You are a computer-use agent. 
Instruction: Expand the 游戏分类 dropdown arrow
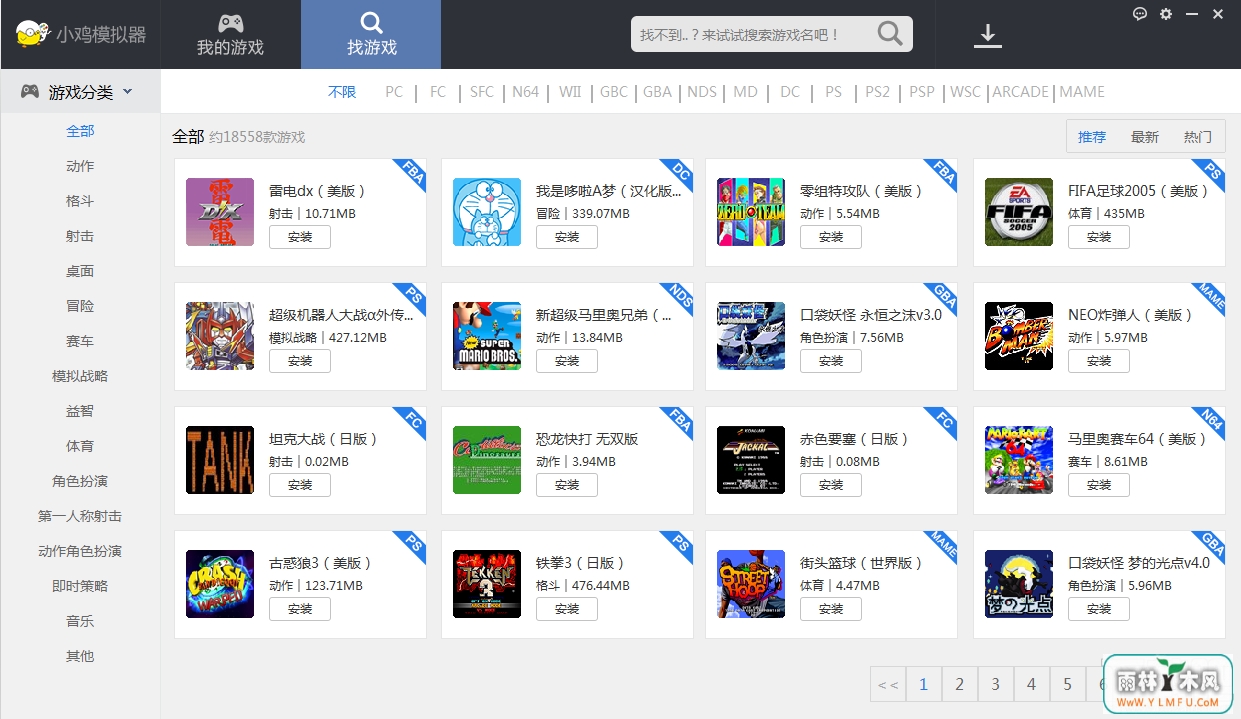coord(127,92)
